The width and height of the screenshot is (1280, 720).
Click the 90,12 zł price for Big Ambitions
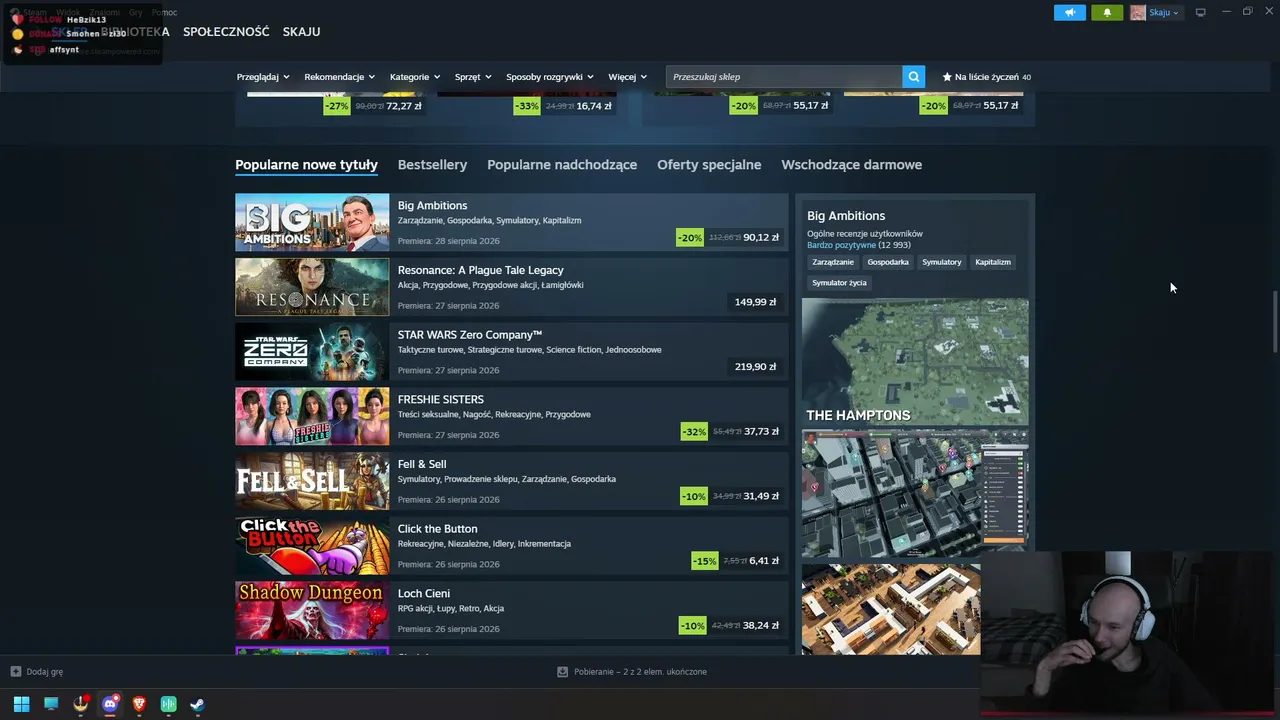point(761,238)
